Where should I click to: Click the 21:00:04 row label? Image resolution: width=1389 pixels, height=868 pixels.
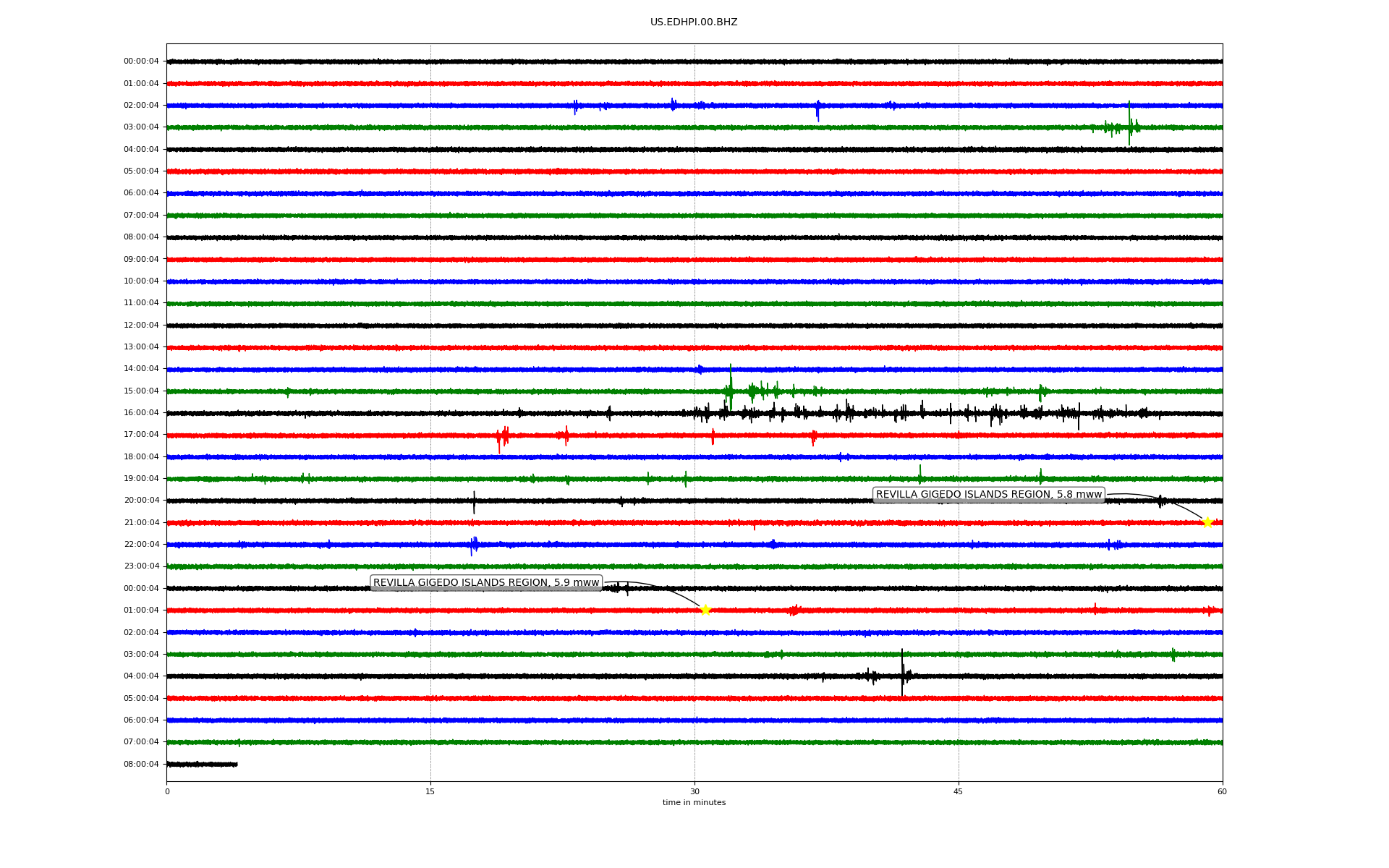(141, 523)
